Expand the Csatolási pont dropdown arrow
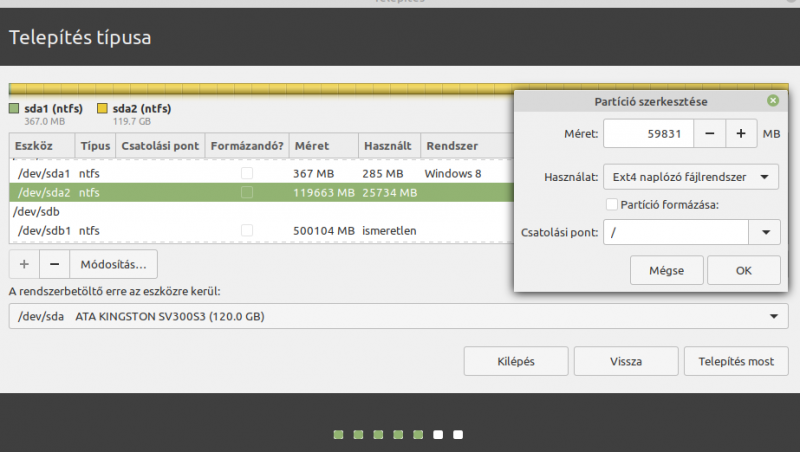The height and width of the screenshot is (452, 800). [764, 232]
